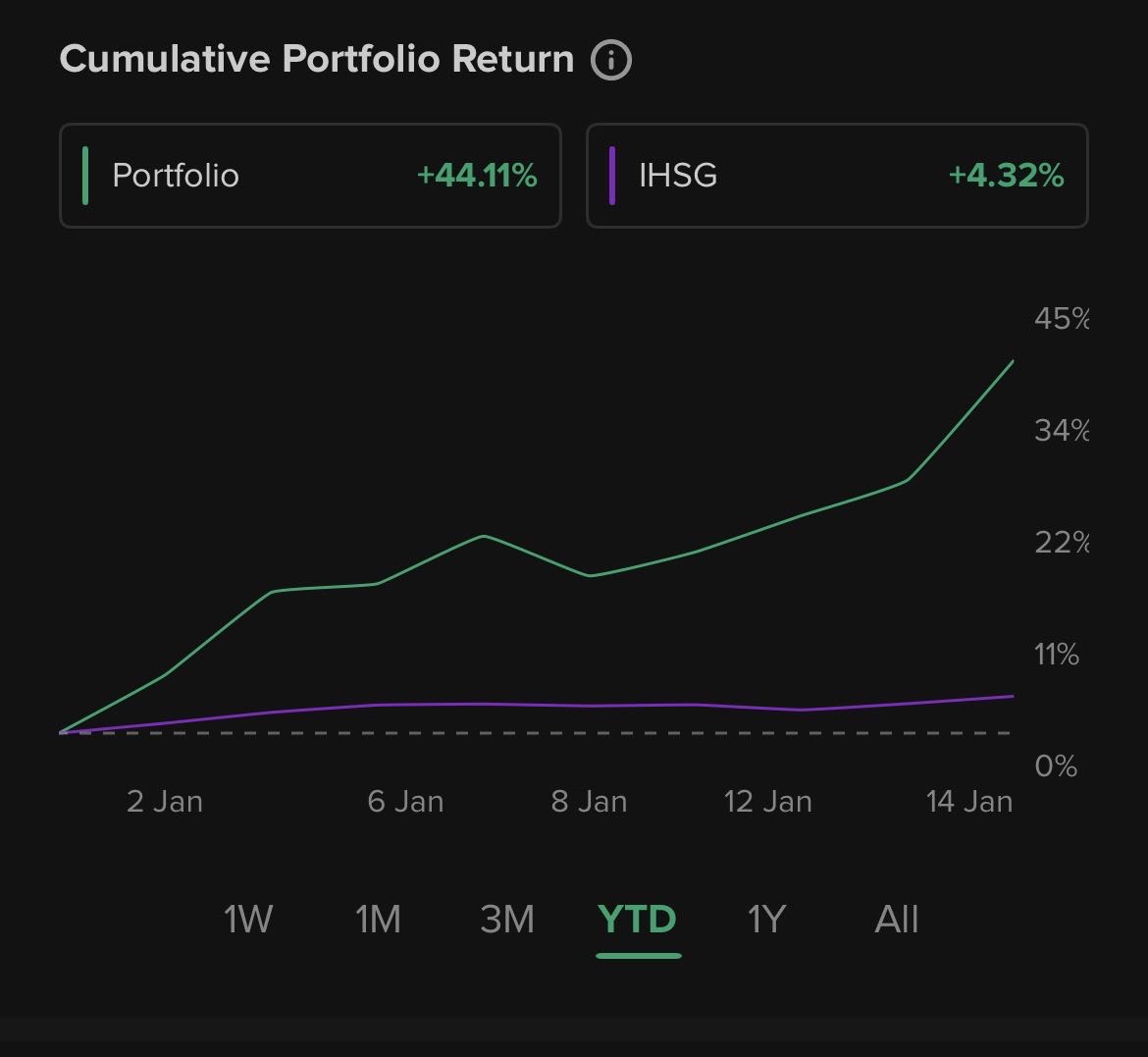This screenshot has width=1148, height=1057.
Task: Click the green Portfolio color indicator bar
Action: 86,176
